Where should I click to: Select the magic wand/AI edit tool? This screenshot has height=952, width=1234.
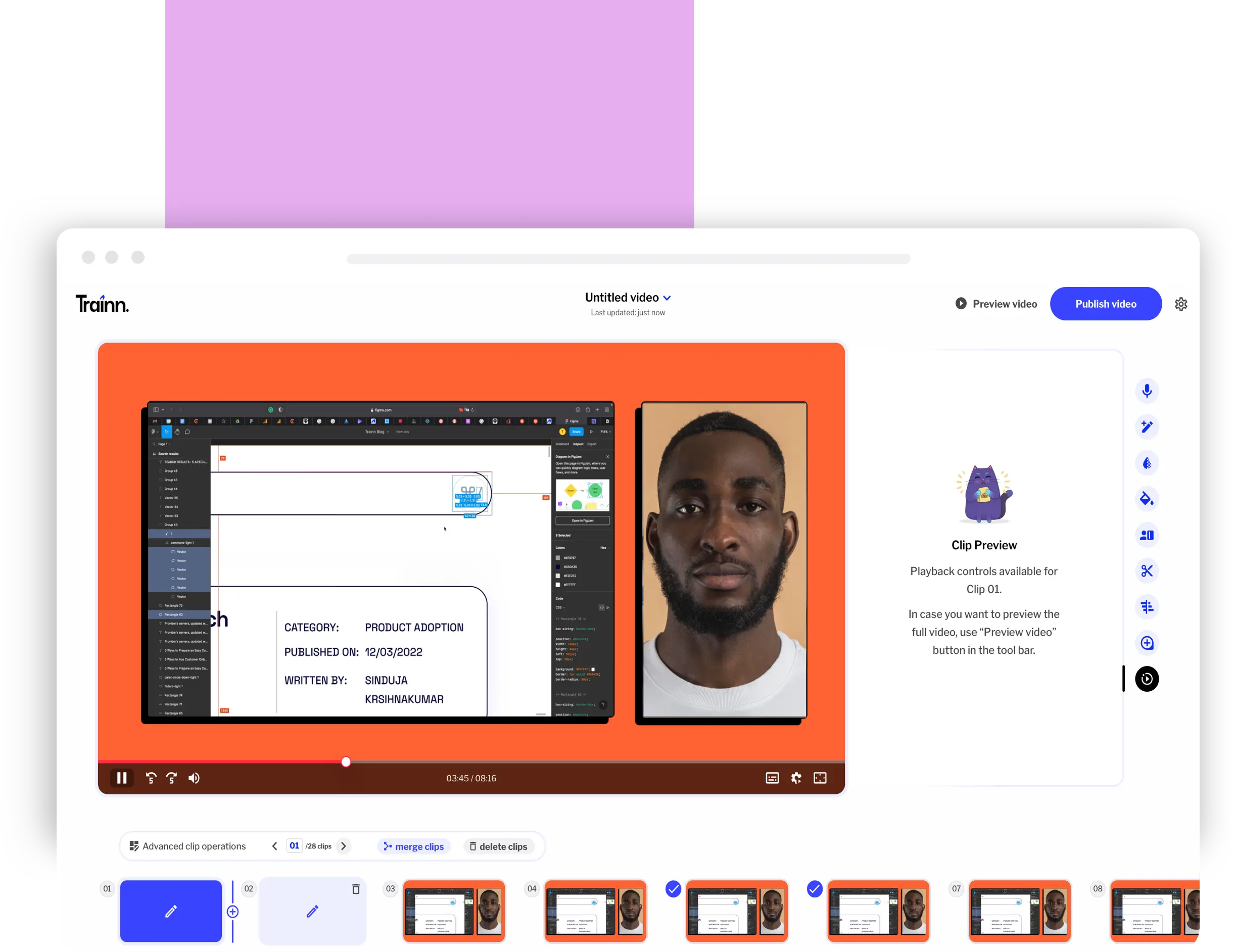[1146, 426]
